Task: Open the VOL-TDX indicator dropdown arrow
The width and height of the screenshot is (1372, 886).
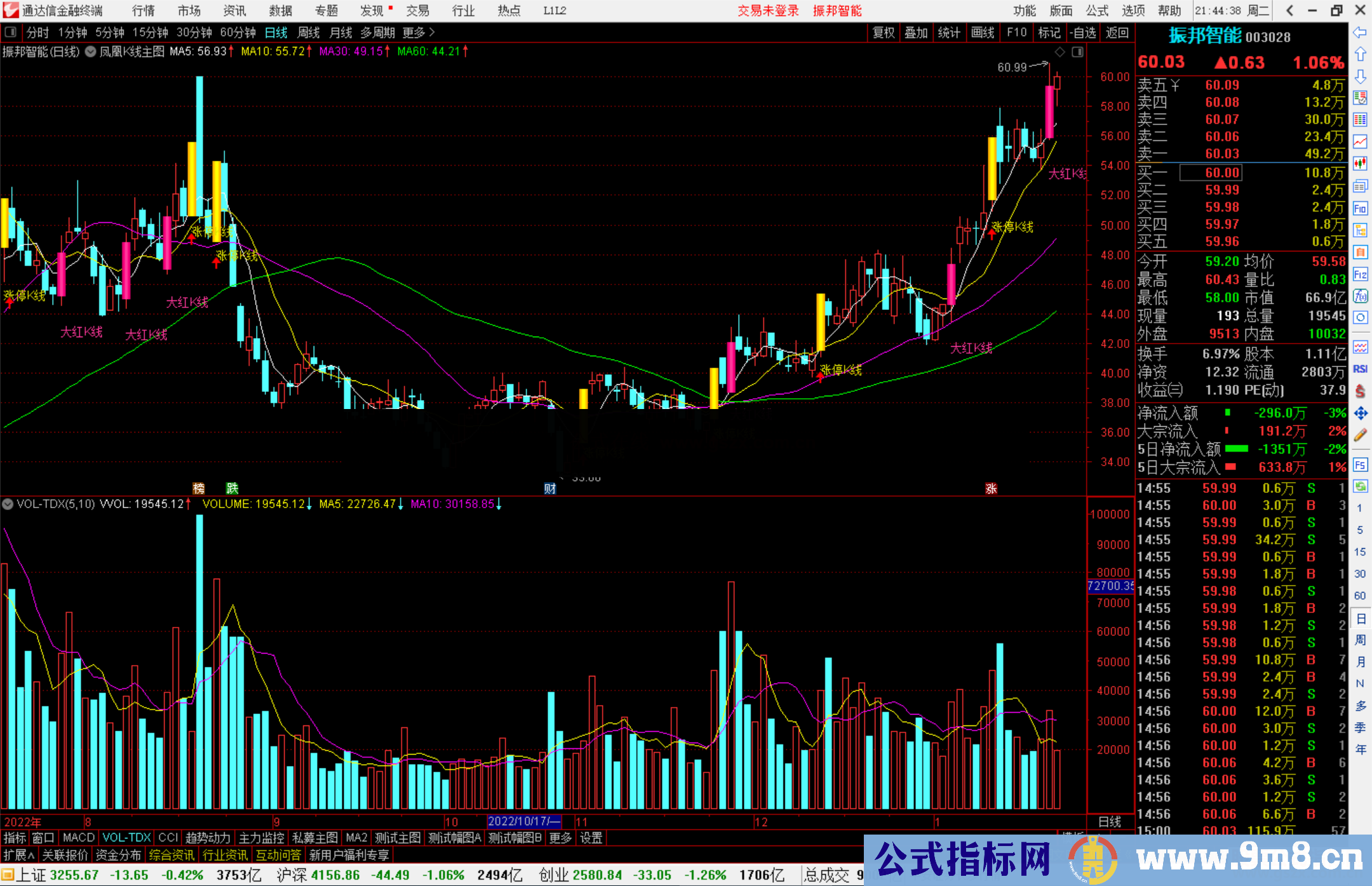Action: click(8, 504)
